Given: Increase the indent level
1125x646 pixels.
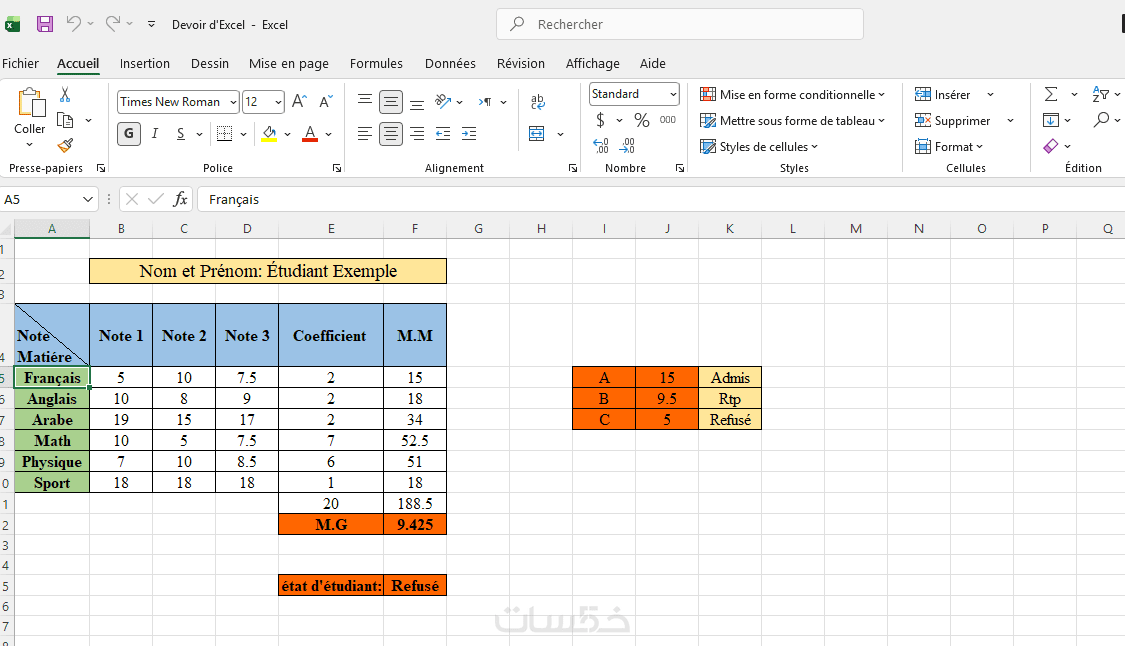Looking at the screenshot, I should click(x=469, y=134).
